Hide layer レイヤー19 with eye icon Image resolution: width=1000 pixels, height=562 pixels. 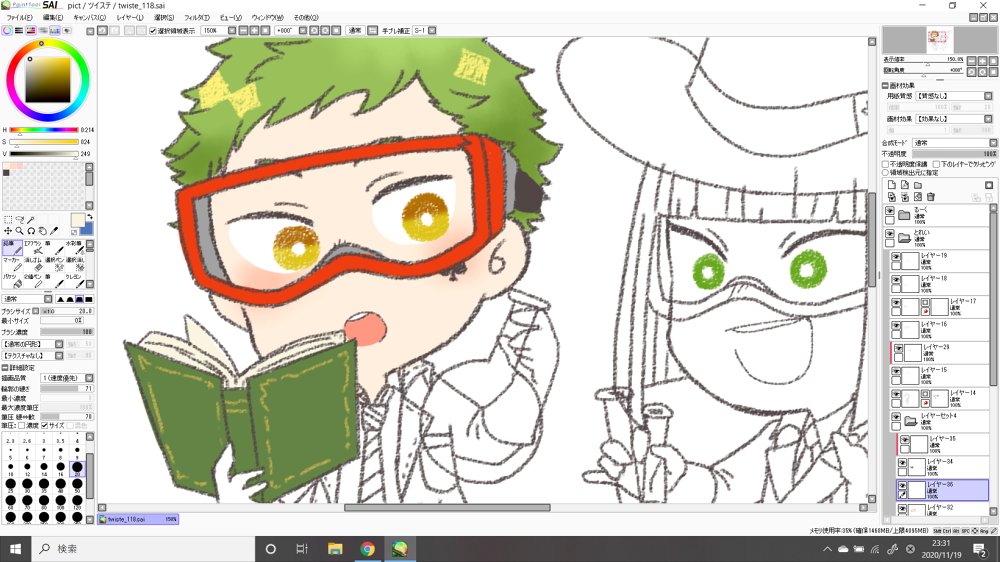896,256
